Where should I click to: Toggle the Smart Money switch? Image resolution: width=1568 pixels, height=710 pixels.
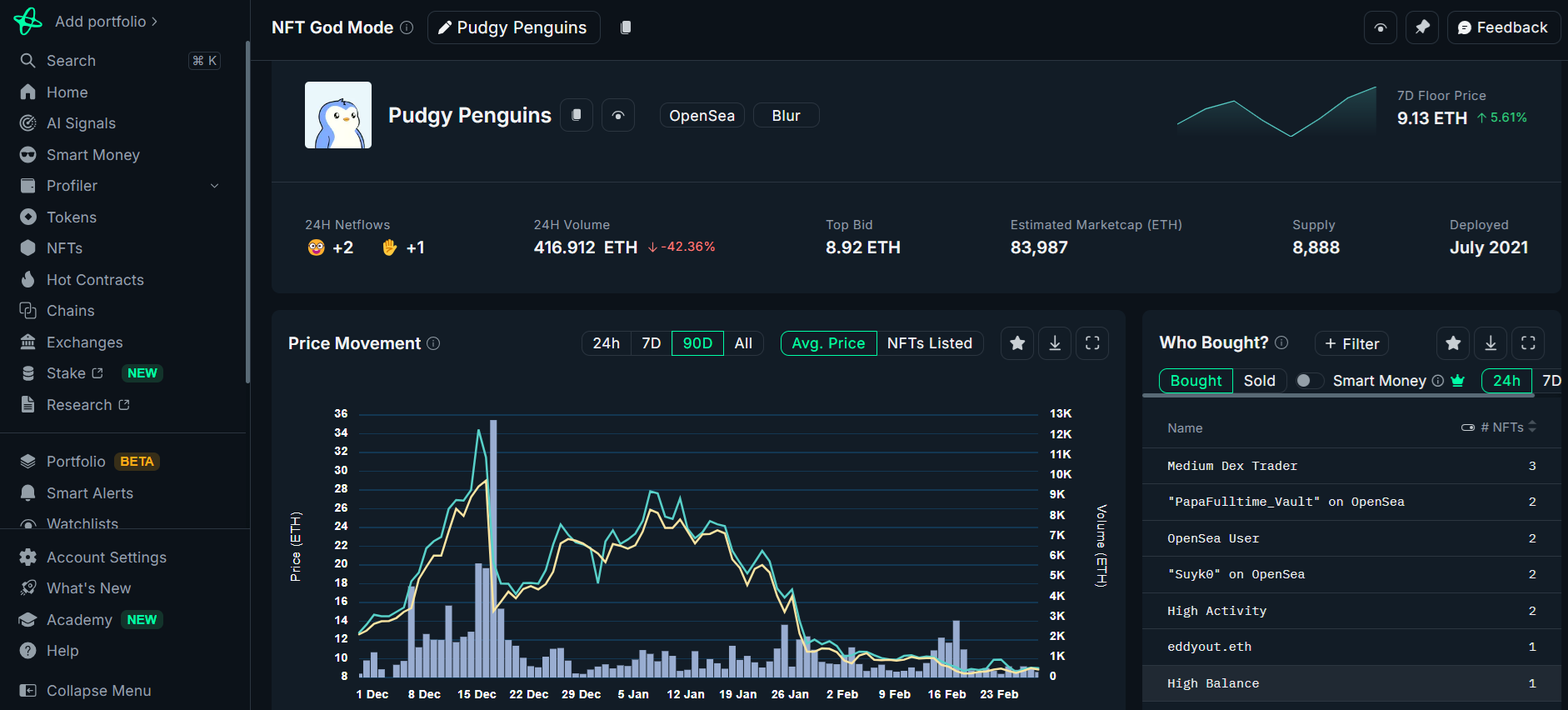pos(1309,381)
